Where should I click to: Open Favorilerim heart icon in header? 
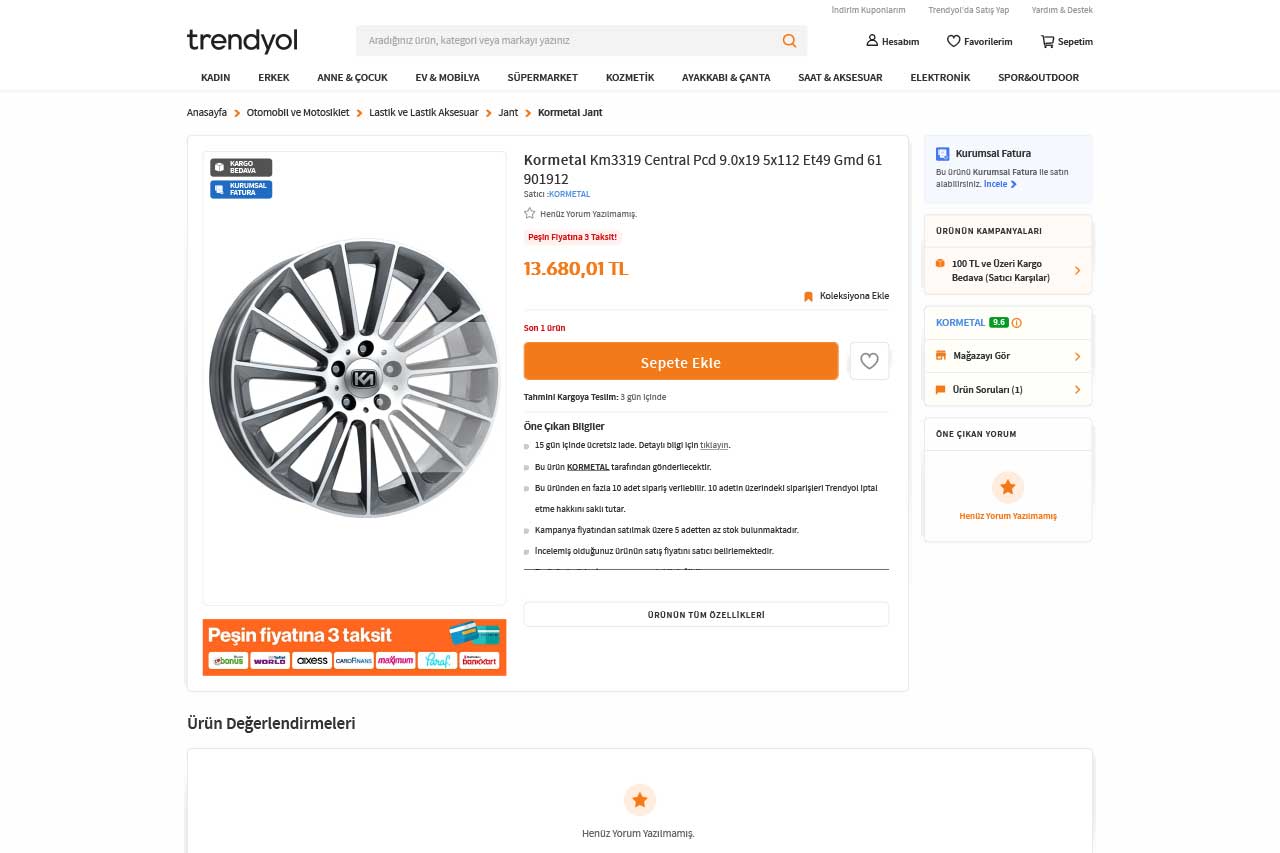[953, 41]
